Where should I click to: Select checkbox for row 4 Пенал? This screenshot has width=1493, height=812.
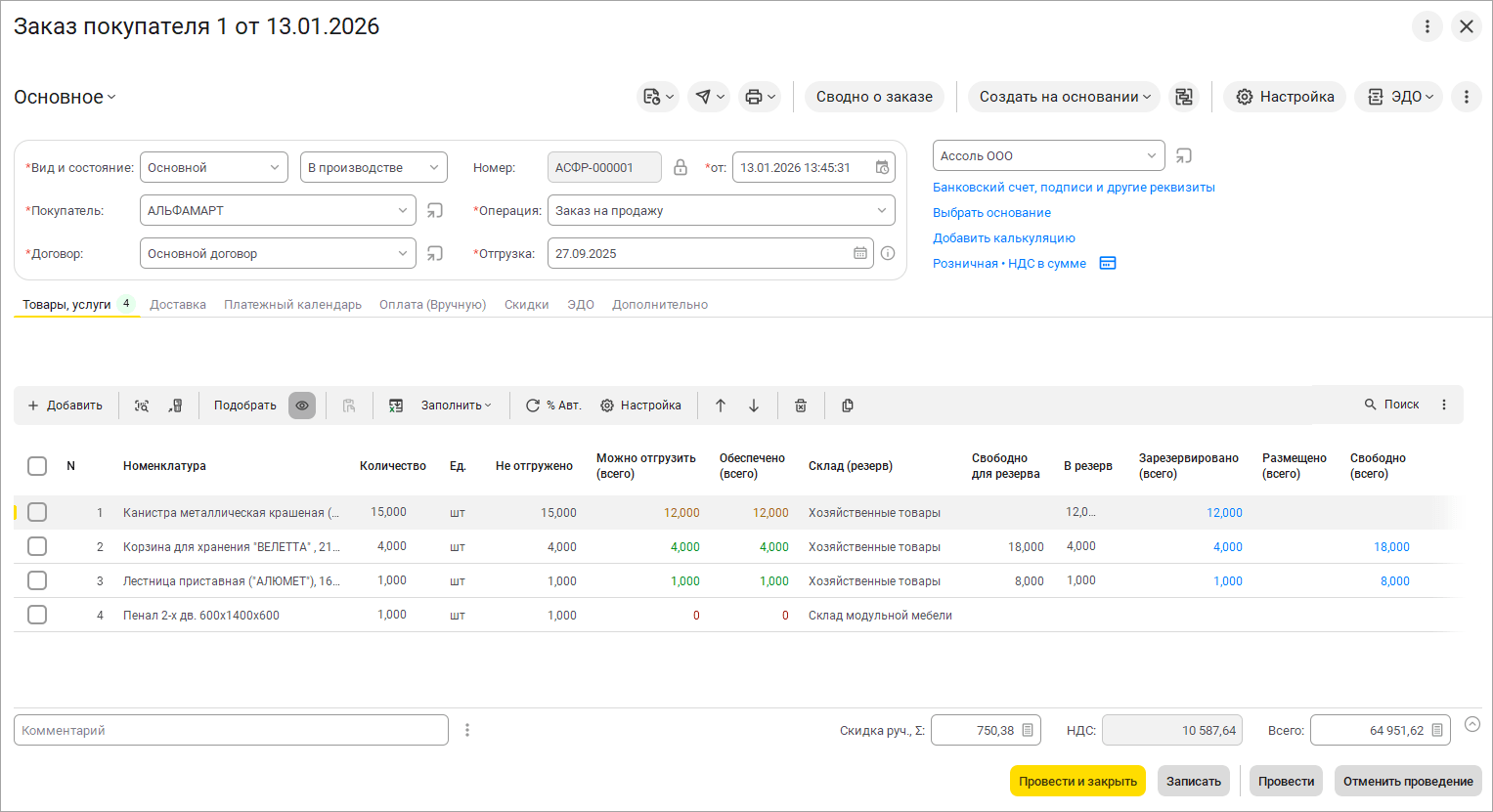point(37,615)
